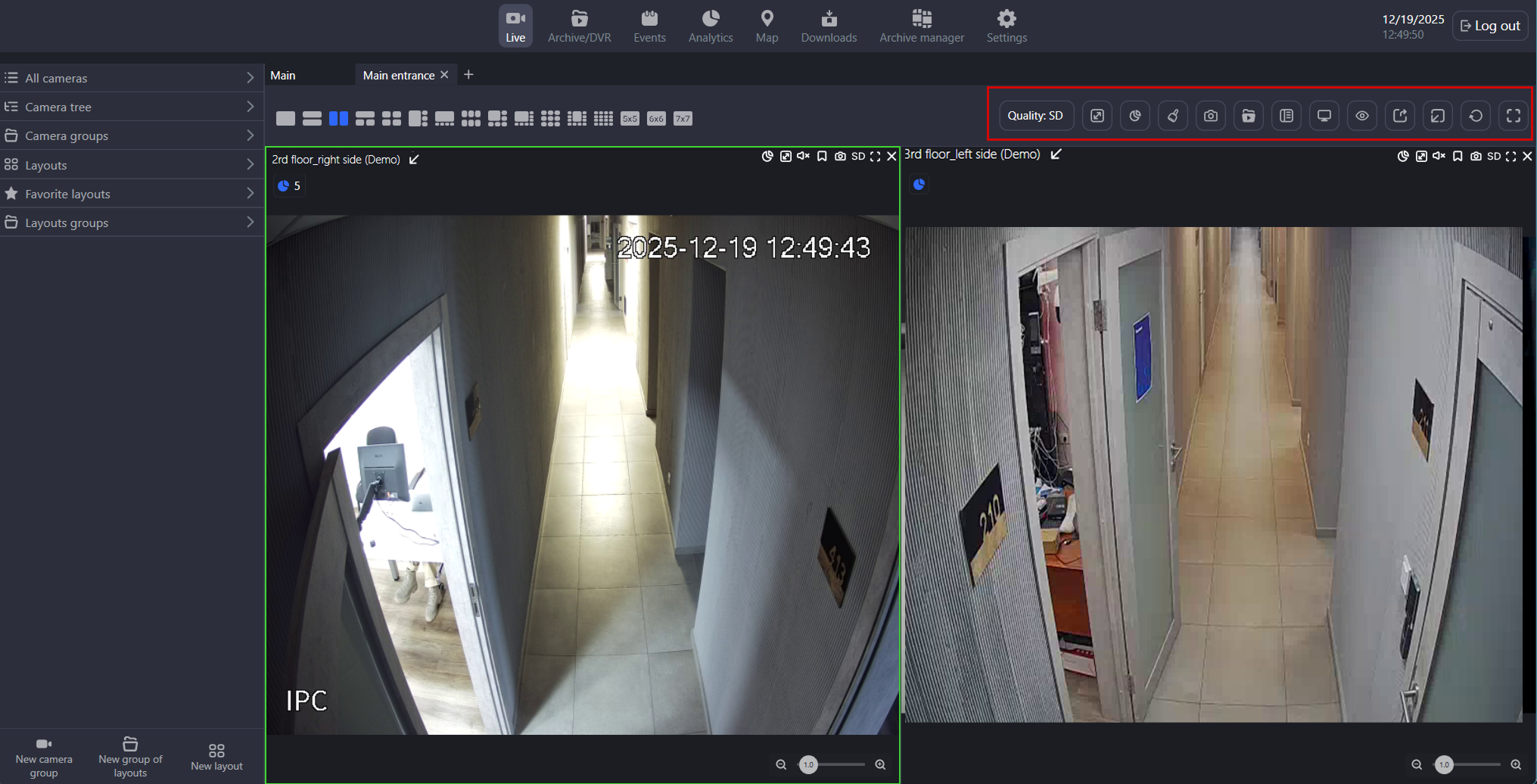Select the 7x7 grid layout
Image resolution: width=1537 pixels, height=784 pixels.
click(x=683, y=119)
